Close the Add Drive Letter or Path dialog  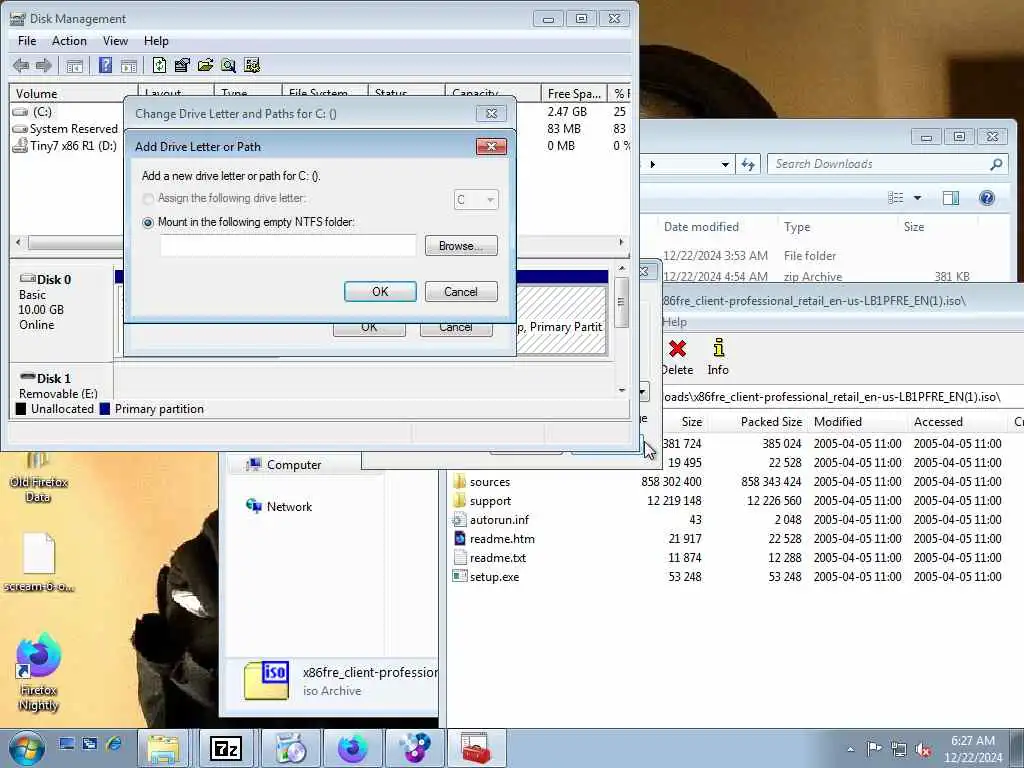[x=492, y=147]
